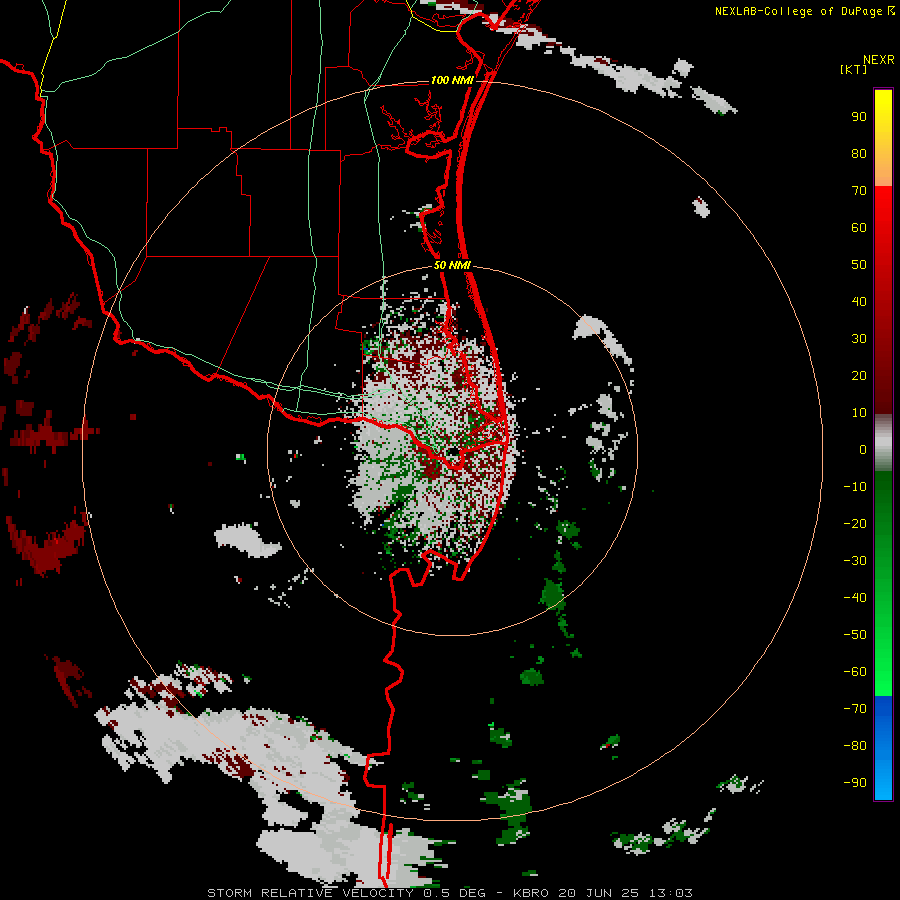
Task: Click the -90 label on velocity scale
Action: point(855,783)
